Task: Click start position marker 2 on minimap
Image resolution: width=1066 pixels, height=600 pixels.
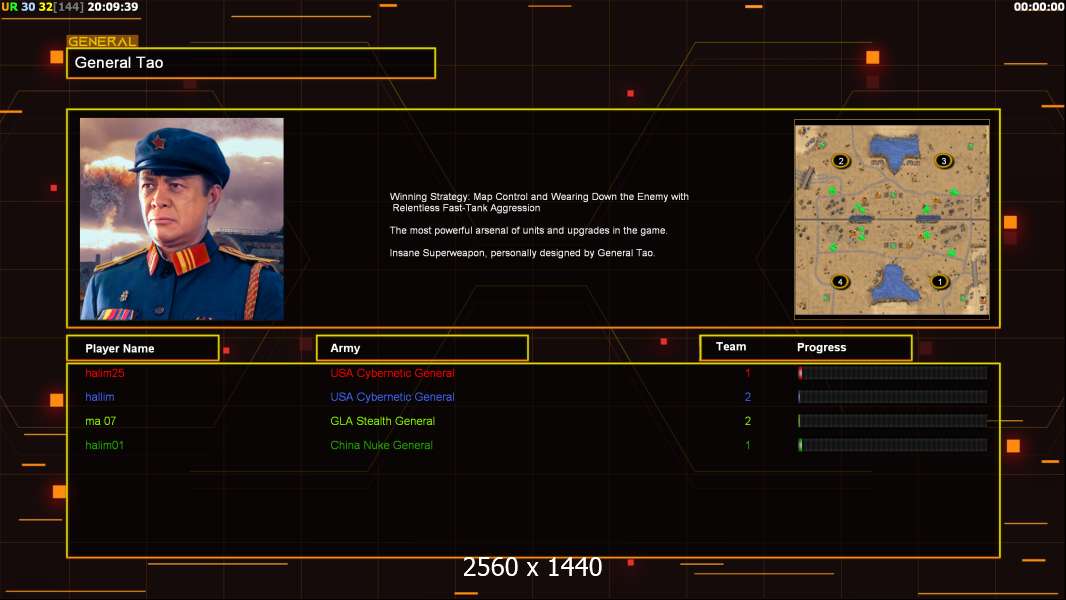Action: click(x=841, y=161)
